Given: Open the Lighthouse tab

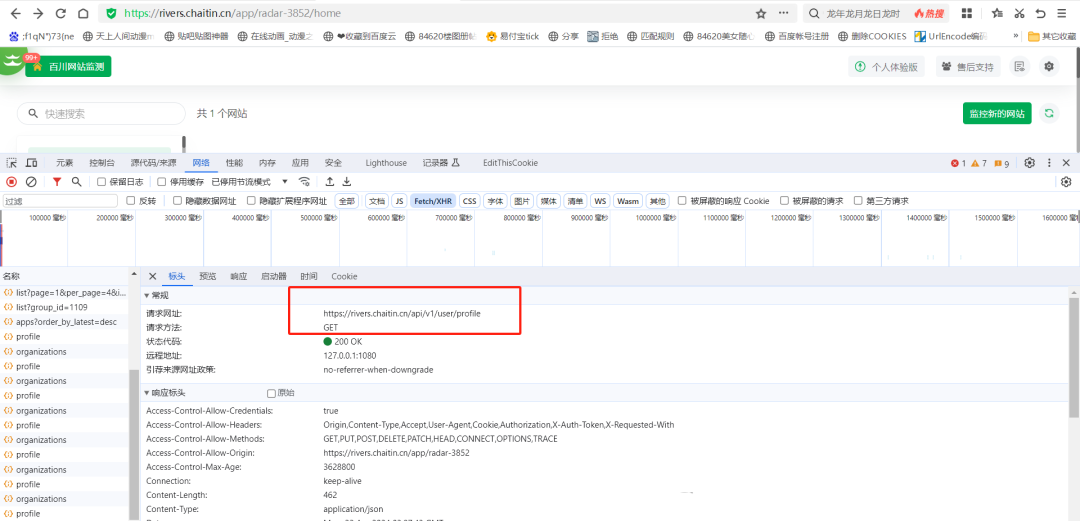Looking at the screenshot, I should (x=386, y=163).
